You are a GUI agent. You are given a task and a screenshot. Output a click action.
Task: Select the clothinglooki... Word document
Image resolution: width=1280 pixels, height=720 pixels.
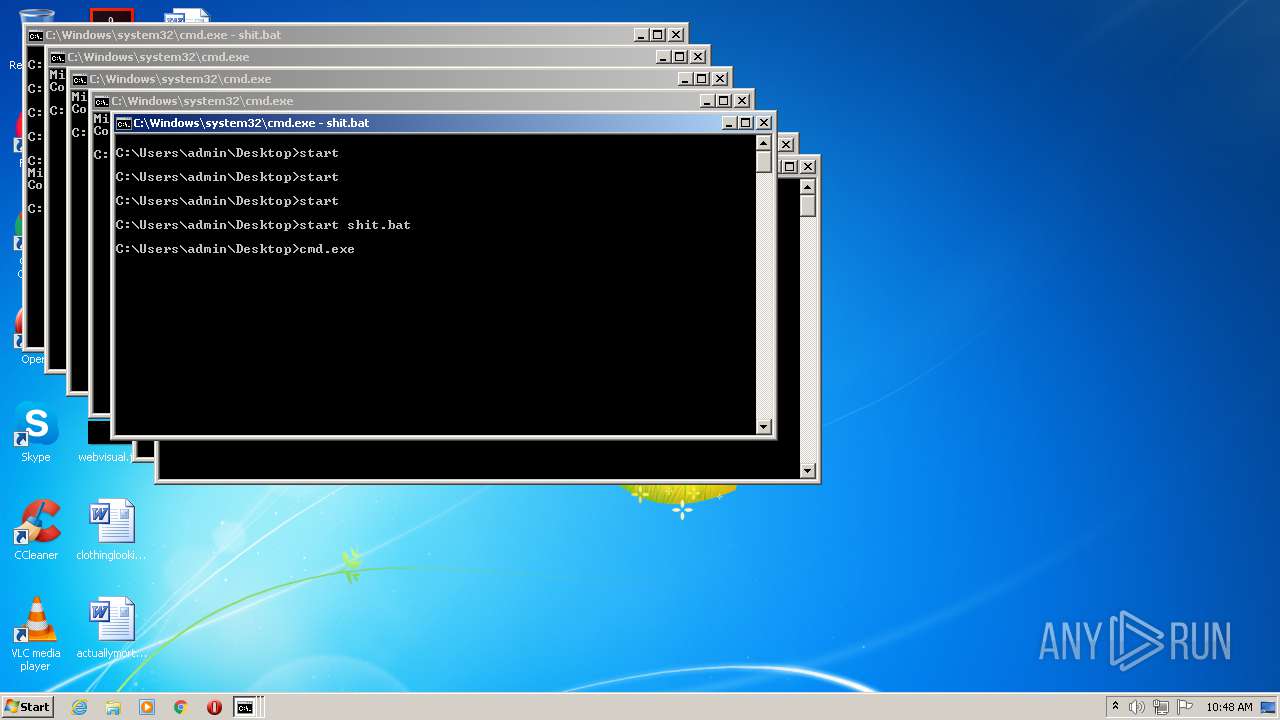111,530
